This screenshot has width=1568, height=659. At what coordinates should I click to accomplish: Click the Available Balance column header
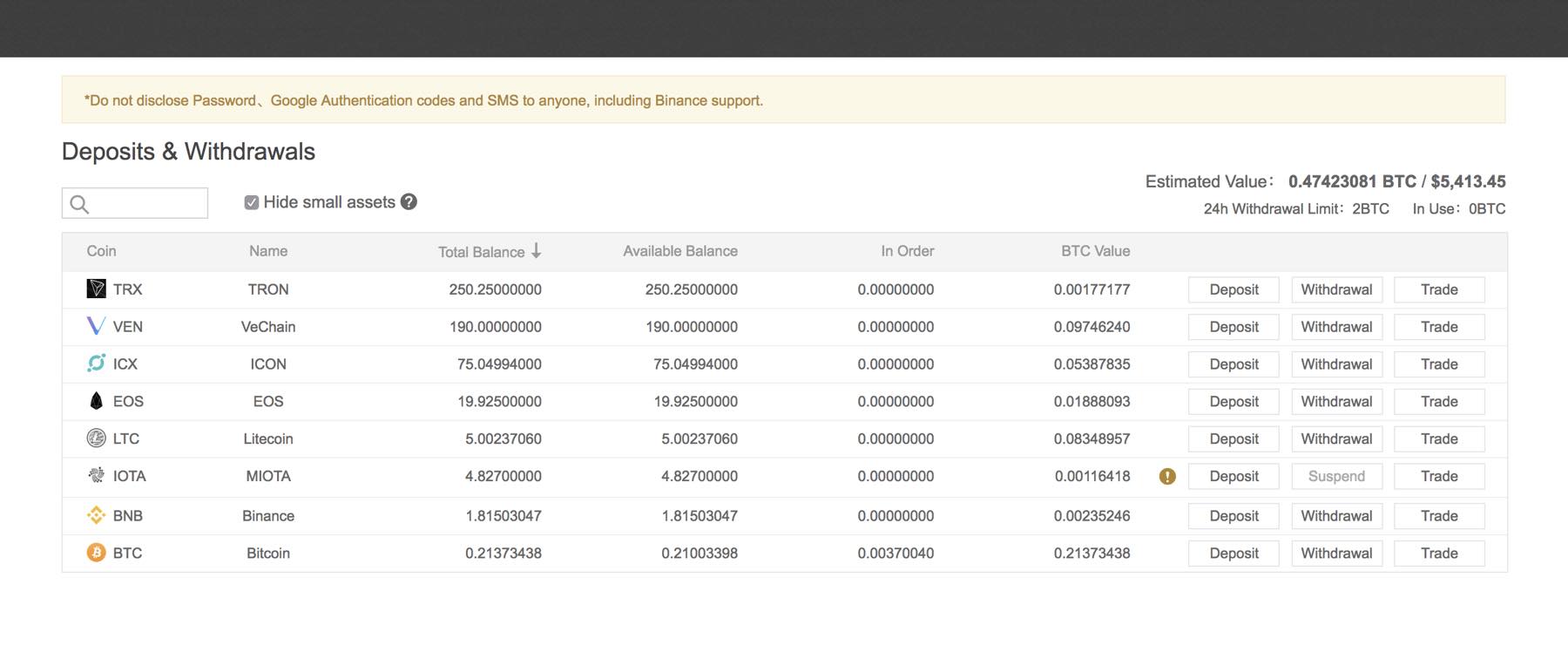680,251
